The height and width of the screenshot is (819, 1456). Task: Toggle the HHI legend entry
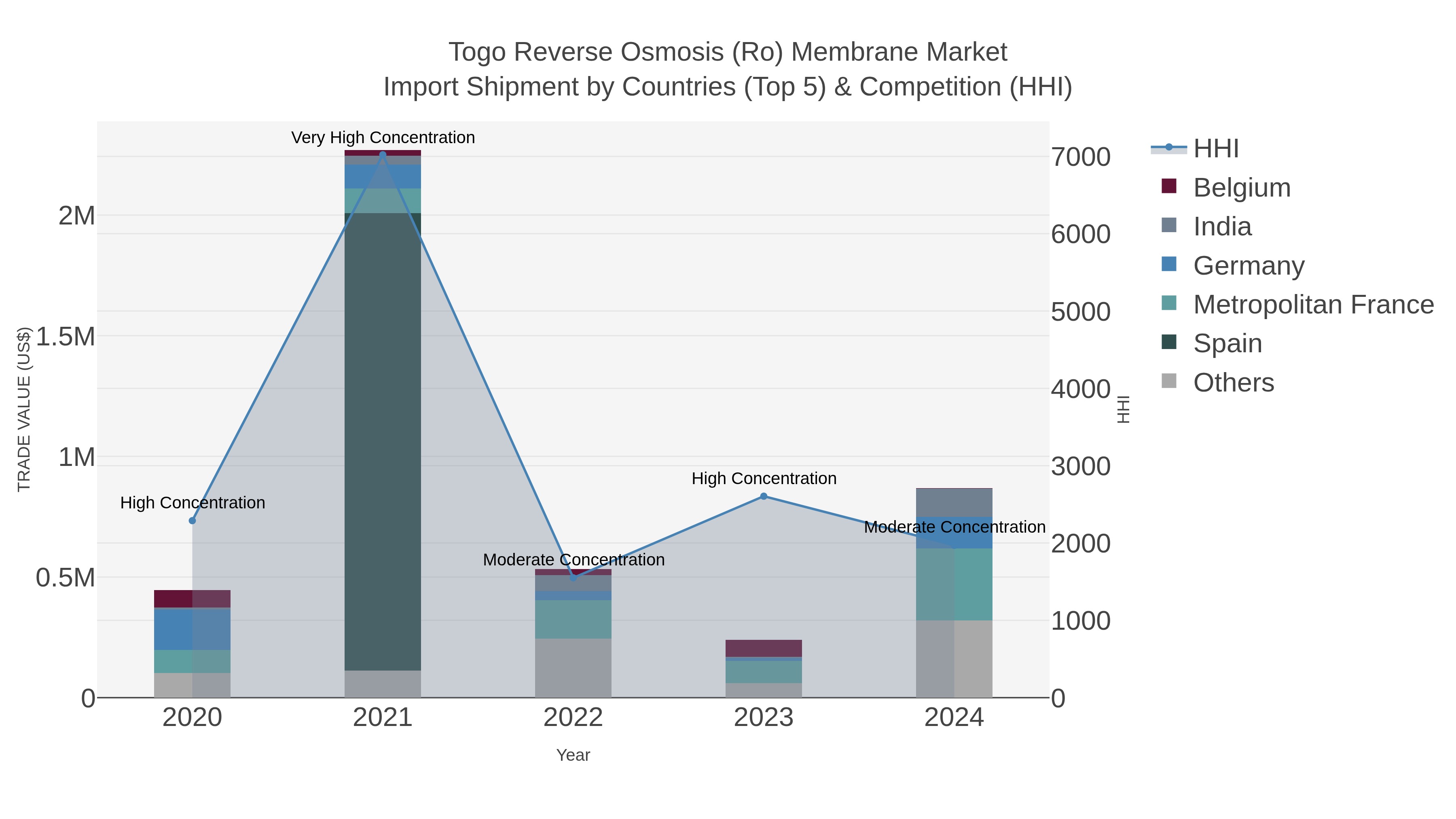pyautogui.click(x=1195, y=149)
